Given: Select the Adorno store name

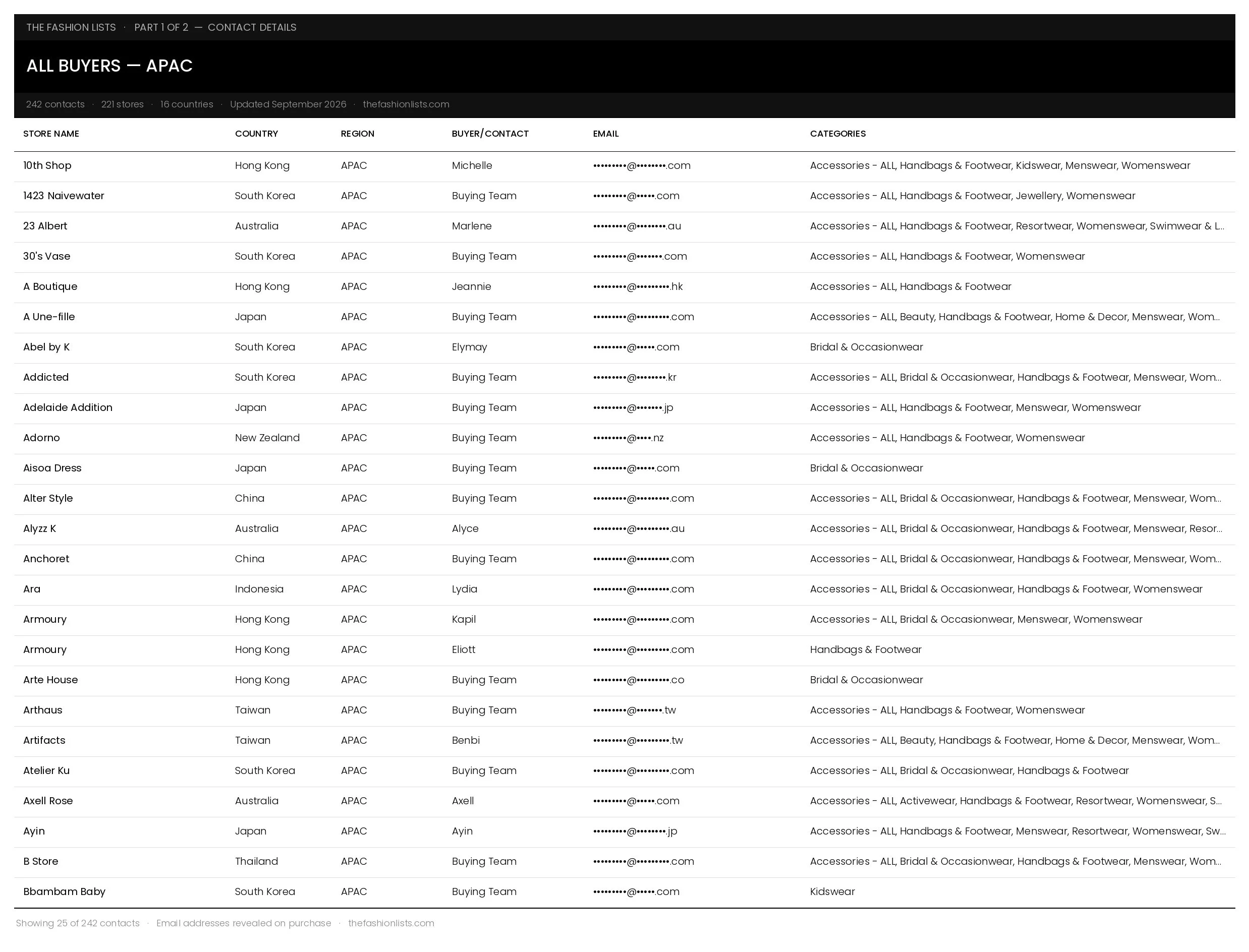Looking at the screenshot, I should point(41,438).
